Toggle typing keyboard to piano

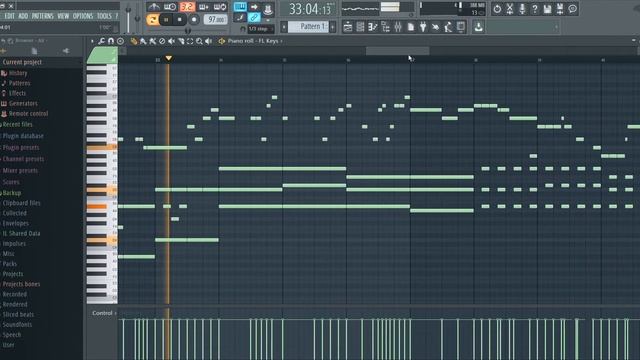pos(240,7)
